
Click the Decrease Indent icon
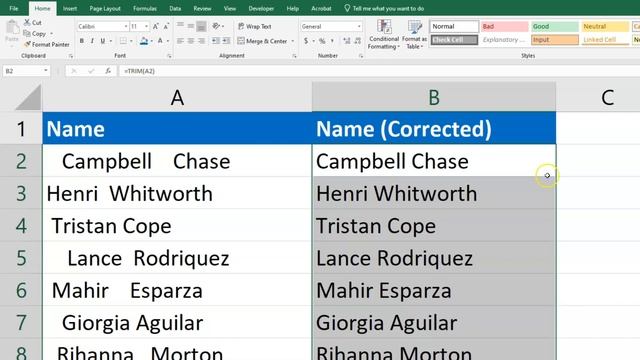pyautogui.click(x=215, y=41)
